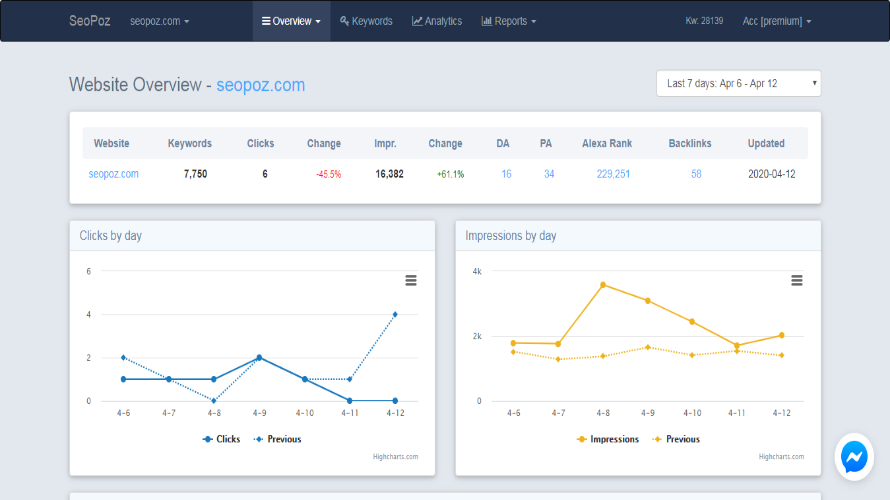Image resolution: width=890 pixels, height=500 pixels.
Task: Click Highcharts.com credit under Clicks chart
Action: pos(396,456)
